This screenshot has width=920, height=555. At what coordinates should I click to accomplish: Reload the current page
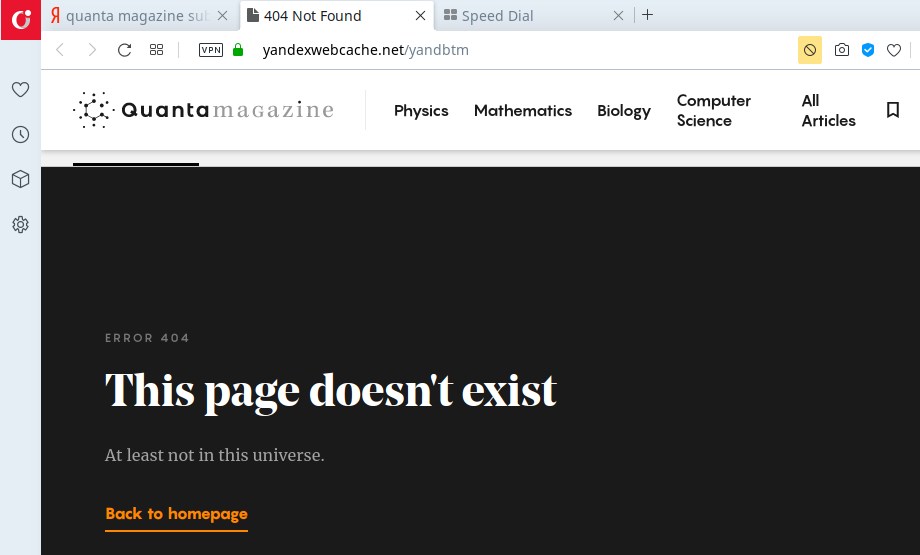[124, 50]
